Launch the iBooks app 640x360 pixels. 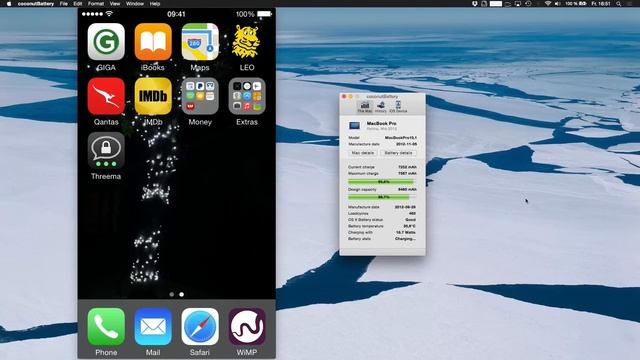point(153,42)
